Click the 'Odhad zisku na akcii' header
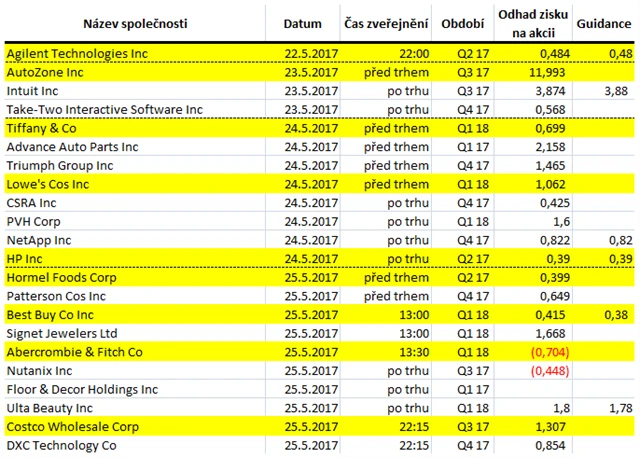 click(x=533, y=23)
